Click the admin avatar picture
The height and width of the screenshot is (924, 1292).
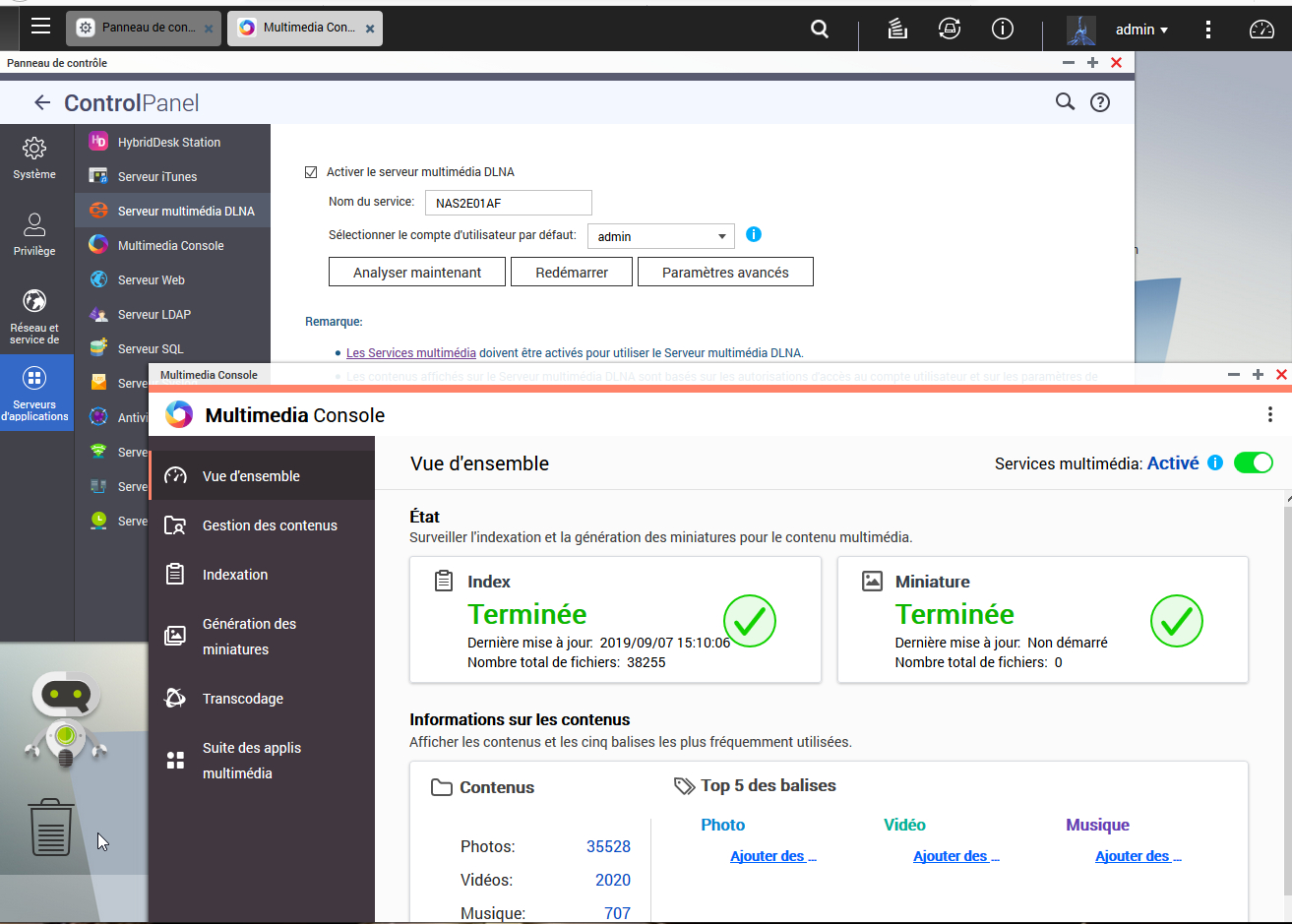coord(1081,30)
